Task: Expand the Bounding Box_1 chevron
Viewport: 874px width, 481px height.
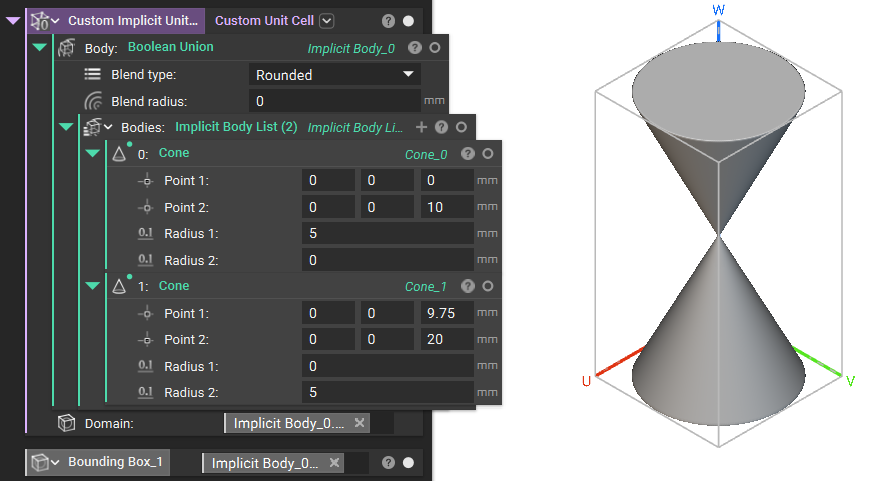Action: (x=55, y=463)
